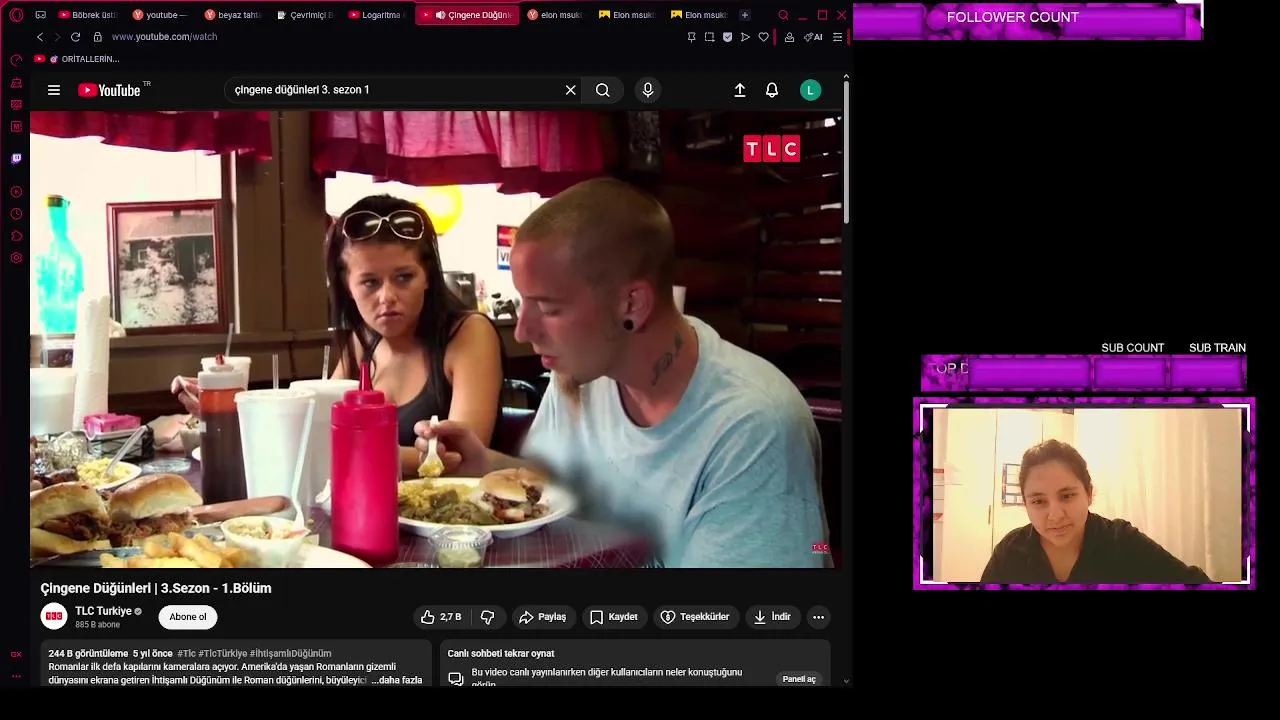Like the video showing 2,7 B
This screenshot has height=720, width=1280.
click(441, 617)
